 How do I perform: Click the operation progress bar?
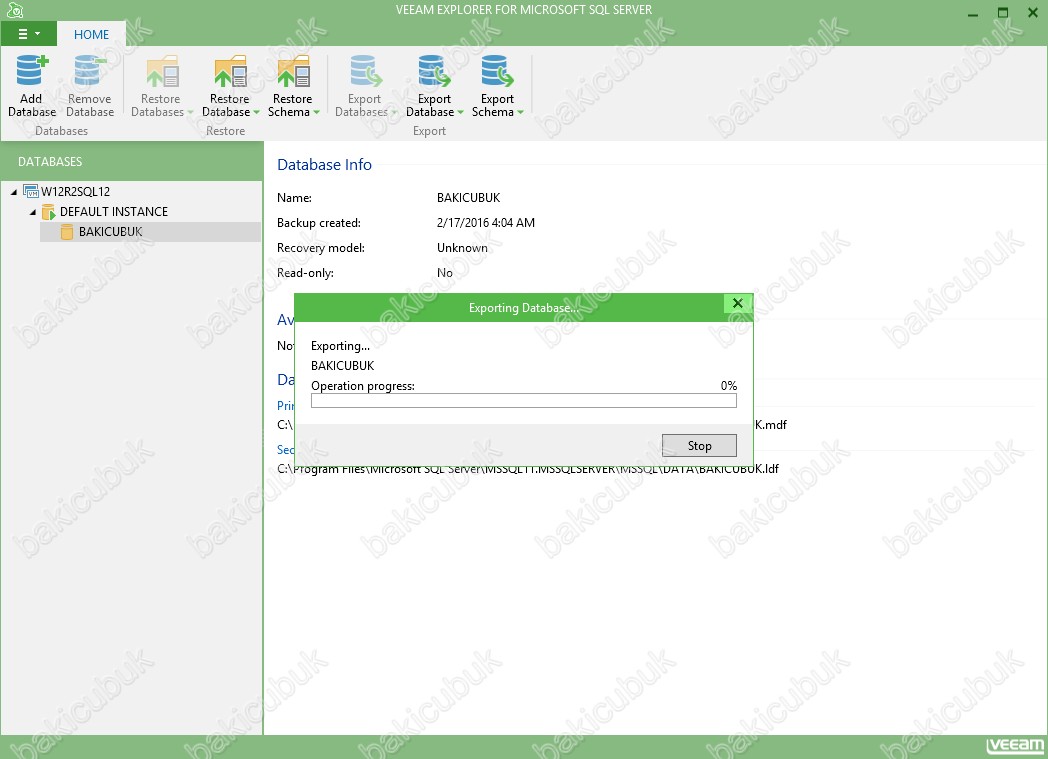click(523, 400)
